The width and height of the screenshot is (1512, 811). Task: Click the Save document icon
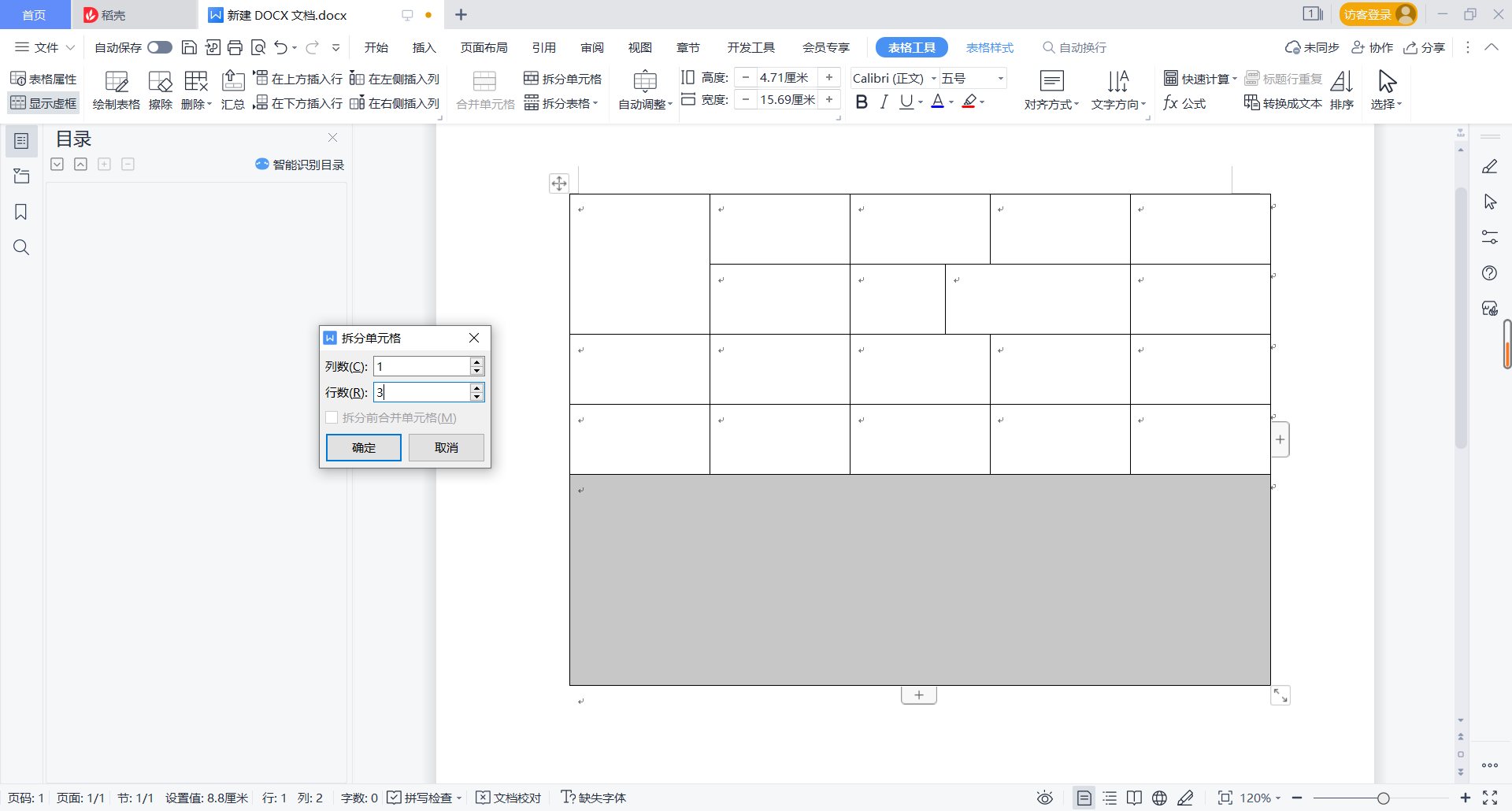189,47
